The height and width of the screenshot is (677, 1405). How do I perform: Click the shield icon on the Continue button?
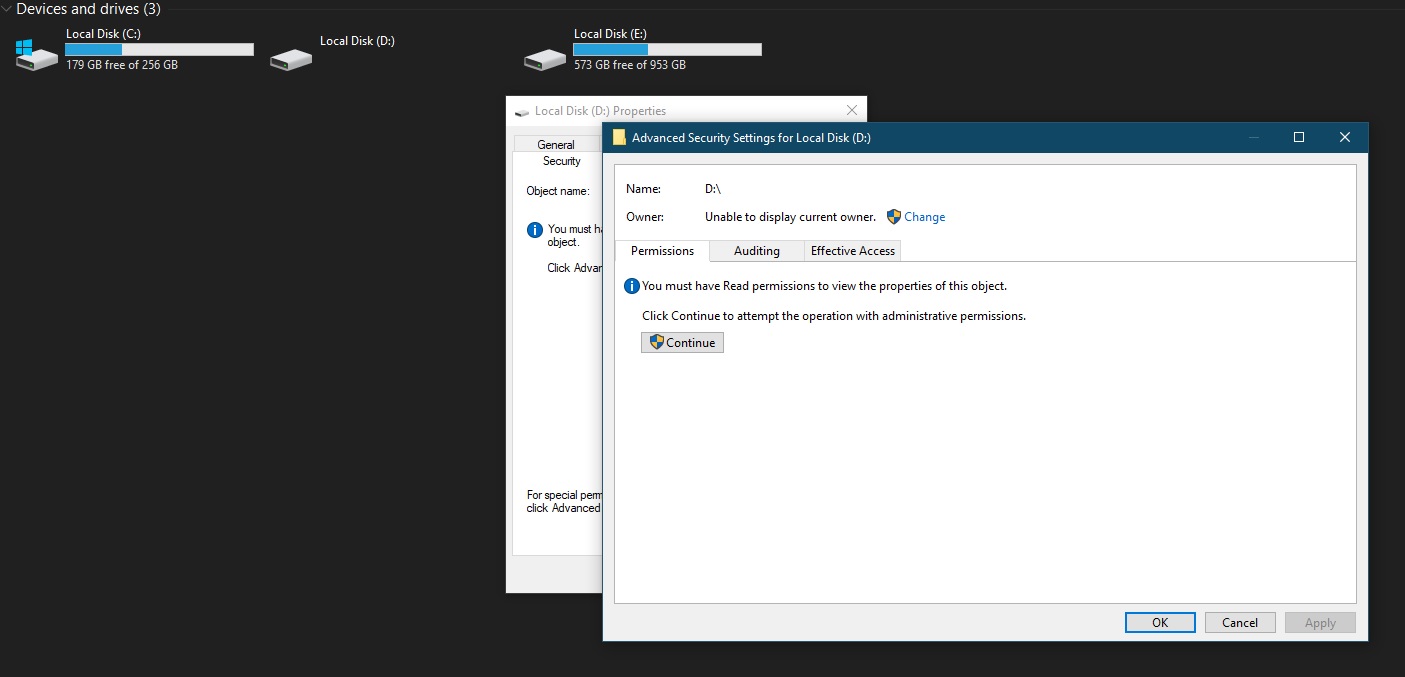(655, 342)
